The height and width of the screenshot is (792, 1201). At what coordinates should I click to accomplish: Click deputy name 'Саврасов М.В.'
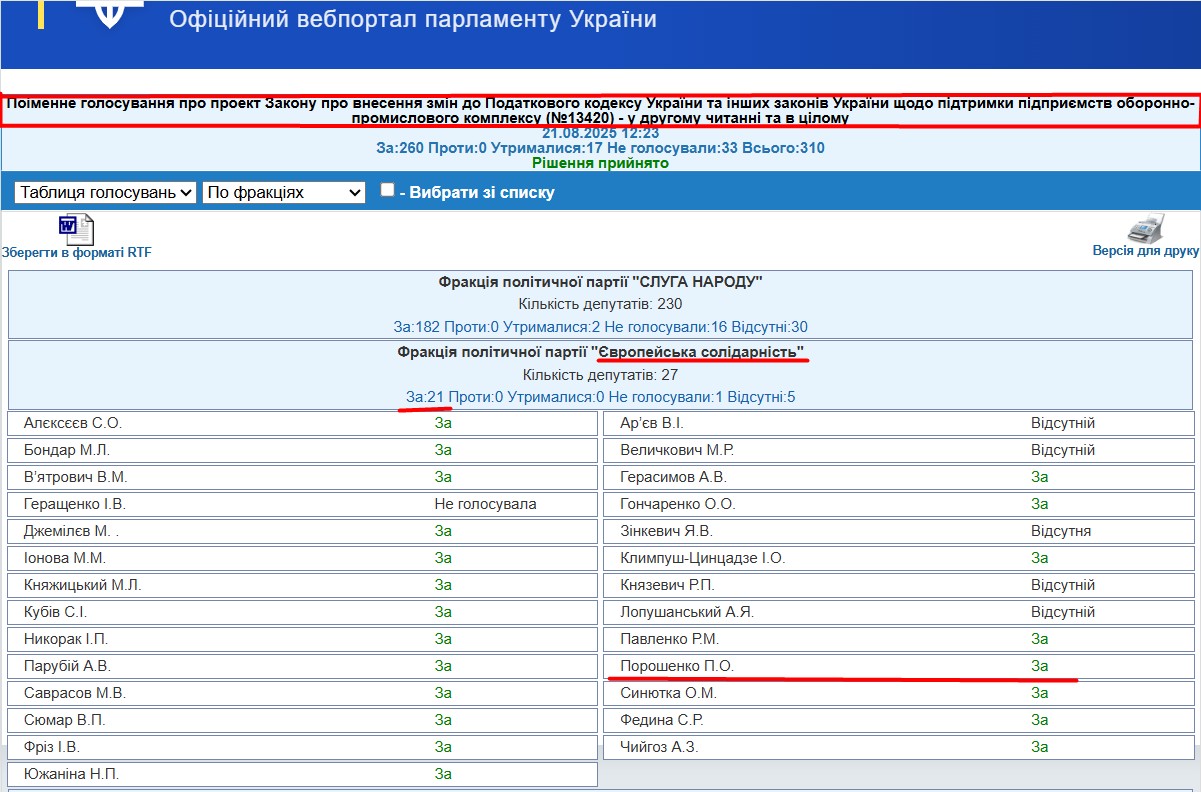tap(74, 693)
